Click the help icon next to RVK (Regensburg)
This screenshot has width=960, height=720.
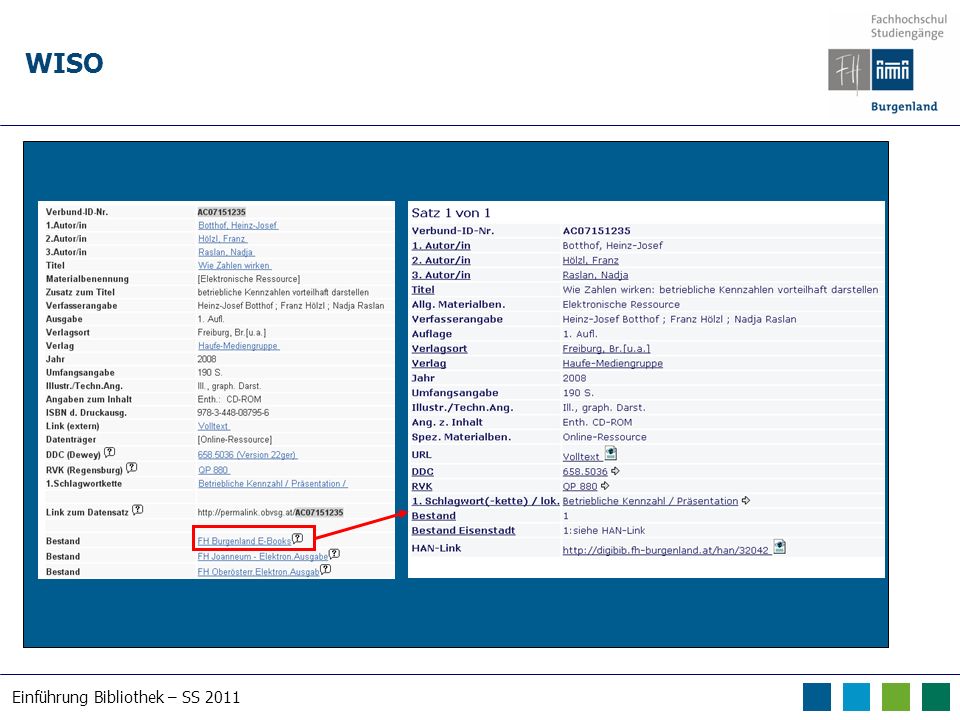click(132, 468)
